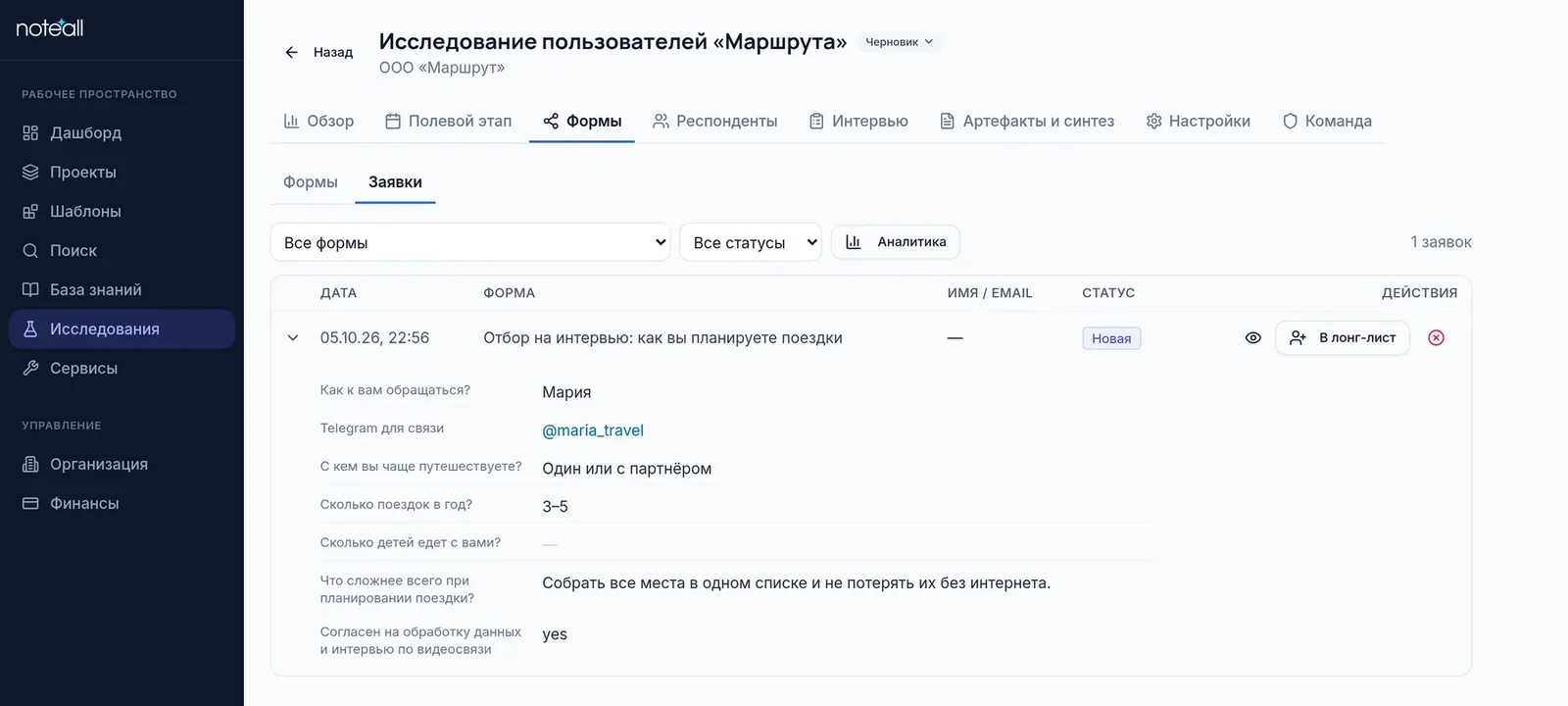
Task: Open the @maria_travel Telegram link
Action: click(x=593, y=430)
